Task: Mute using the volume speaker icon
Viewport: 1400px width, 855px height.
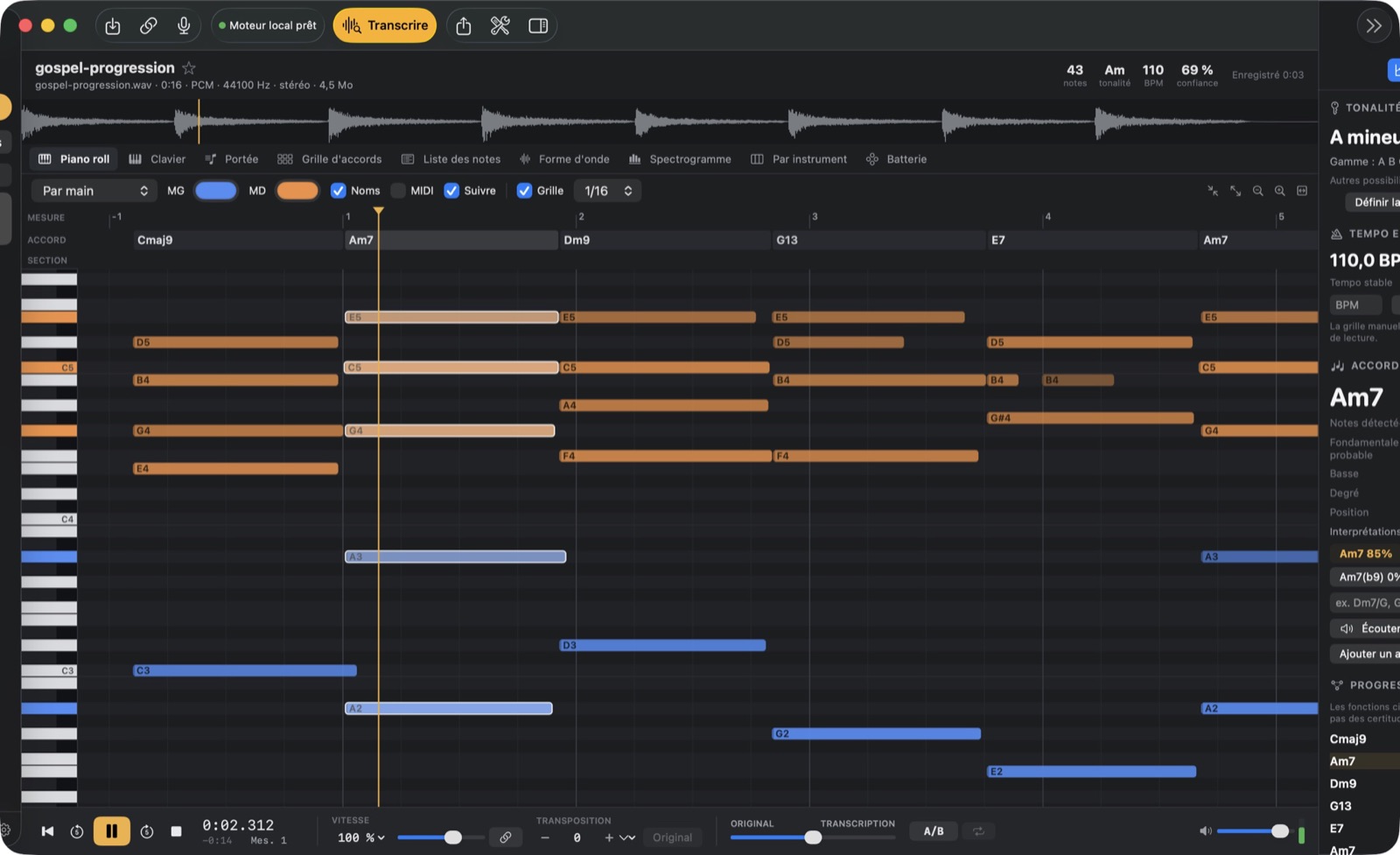Action: [x=1205, y=831]
